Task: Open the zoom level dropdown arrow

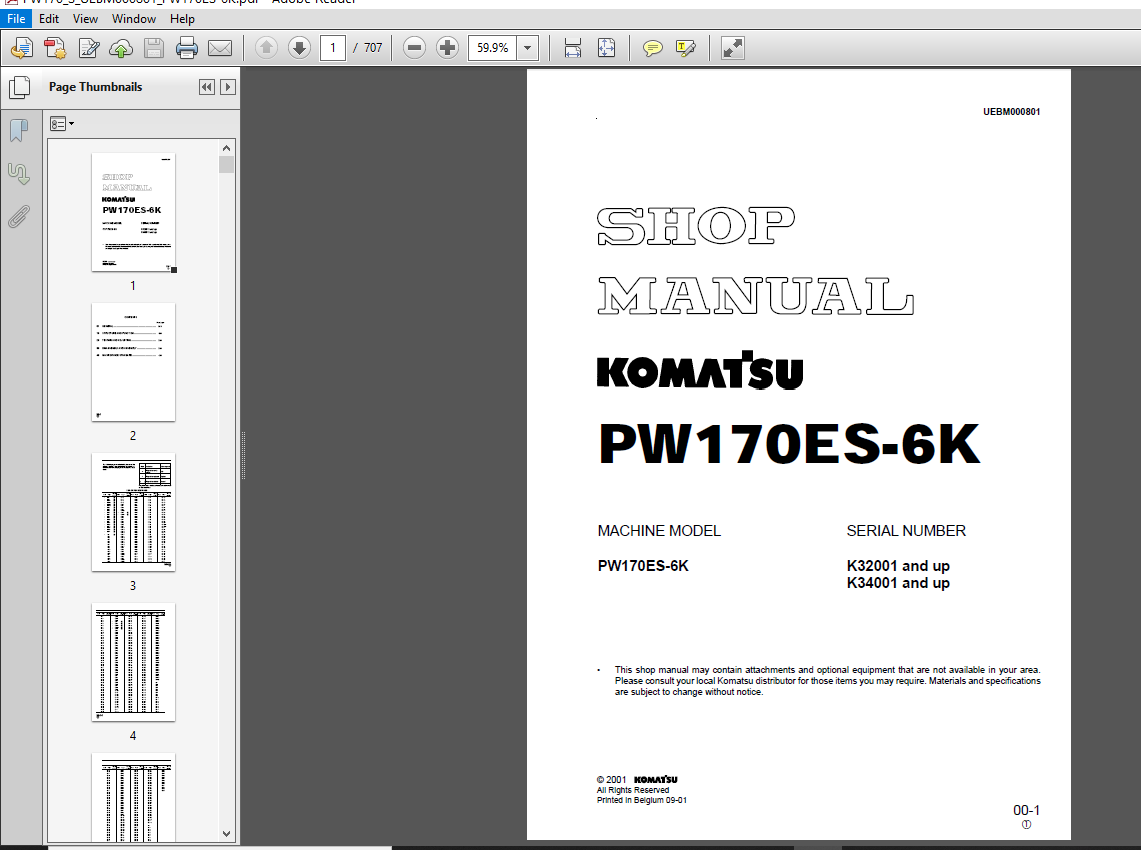Action: click(528, 48)
